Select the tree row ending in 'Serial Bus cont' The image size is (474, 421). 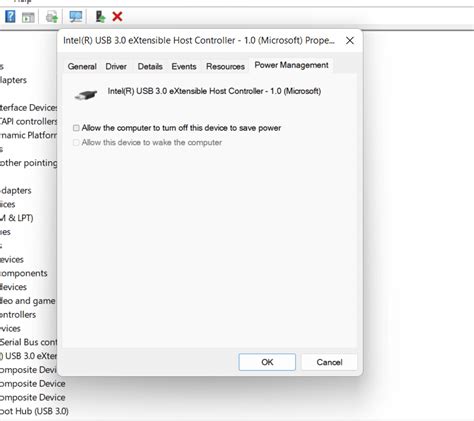pos(29,342)
